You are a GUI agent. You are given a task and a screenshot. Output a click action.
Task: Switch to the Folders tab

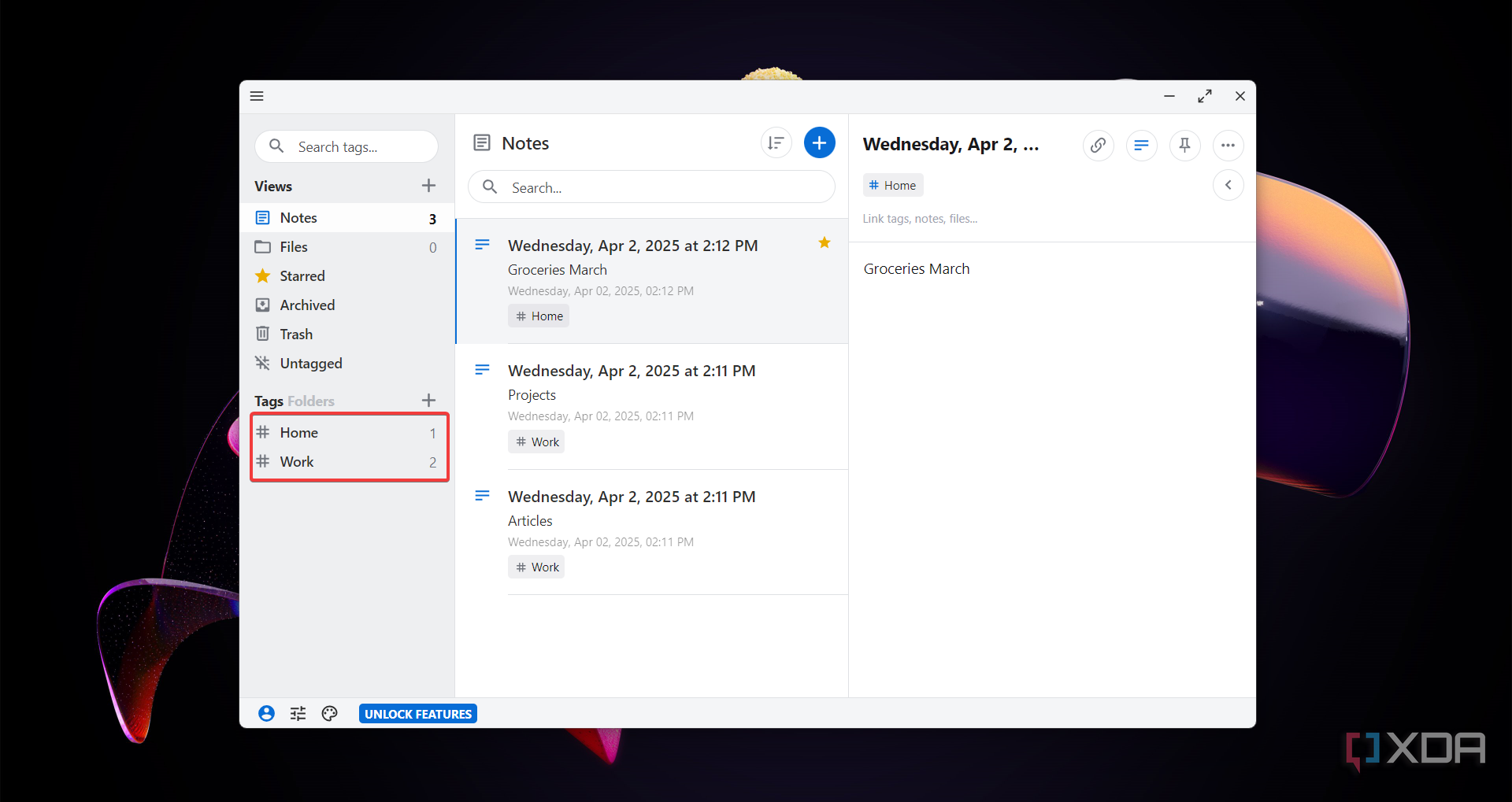point(311,401)
